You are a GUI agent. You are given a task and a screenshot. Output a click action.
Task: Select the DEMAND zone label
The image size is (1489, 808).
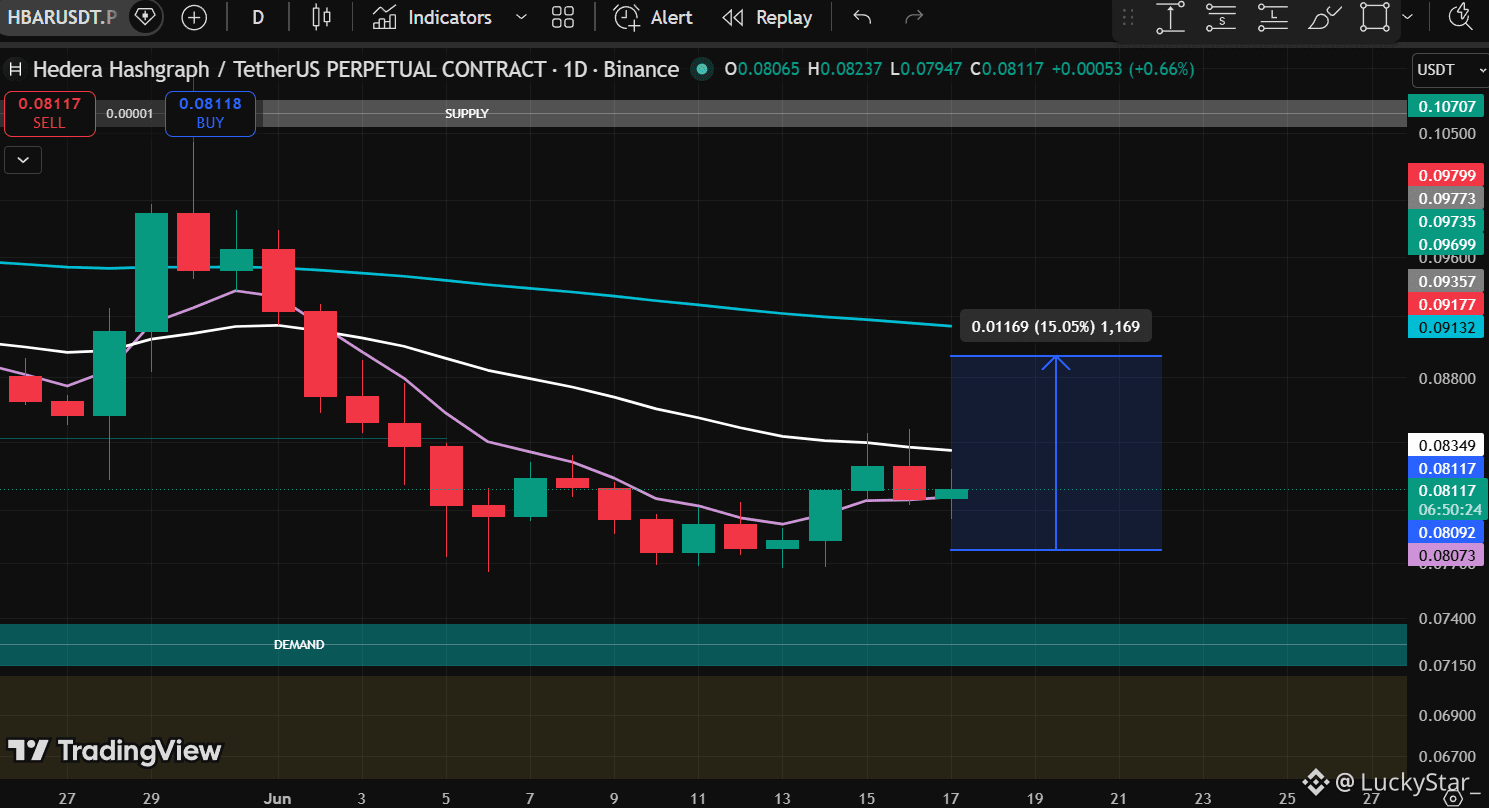299,645
